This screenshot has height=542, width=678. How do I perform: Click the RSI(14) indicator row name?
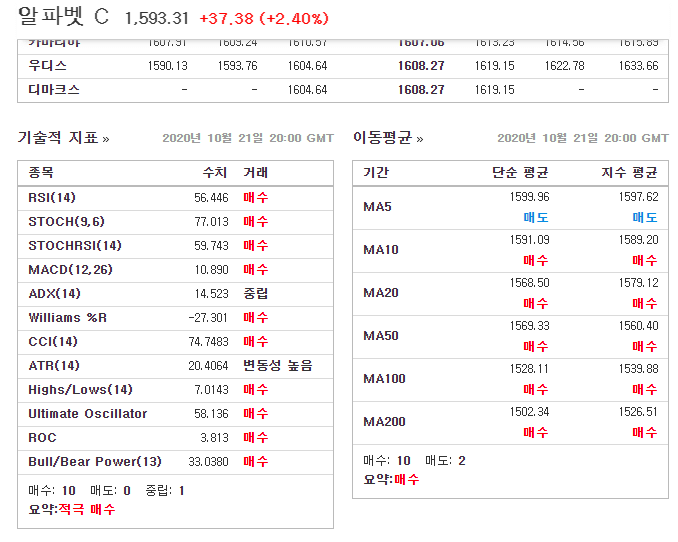[52, 198]
